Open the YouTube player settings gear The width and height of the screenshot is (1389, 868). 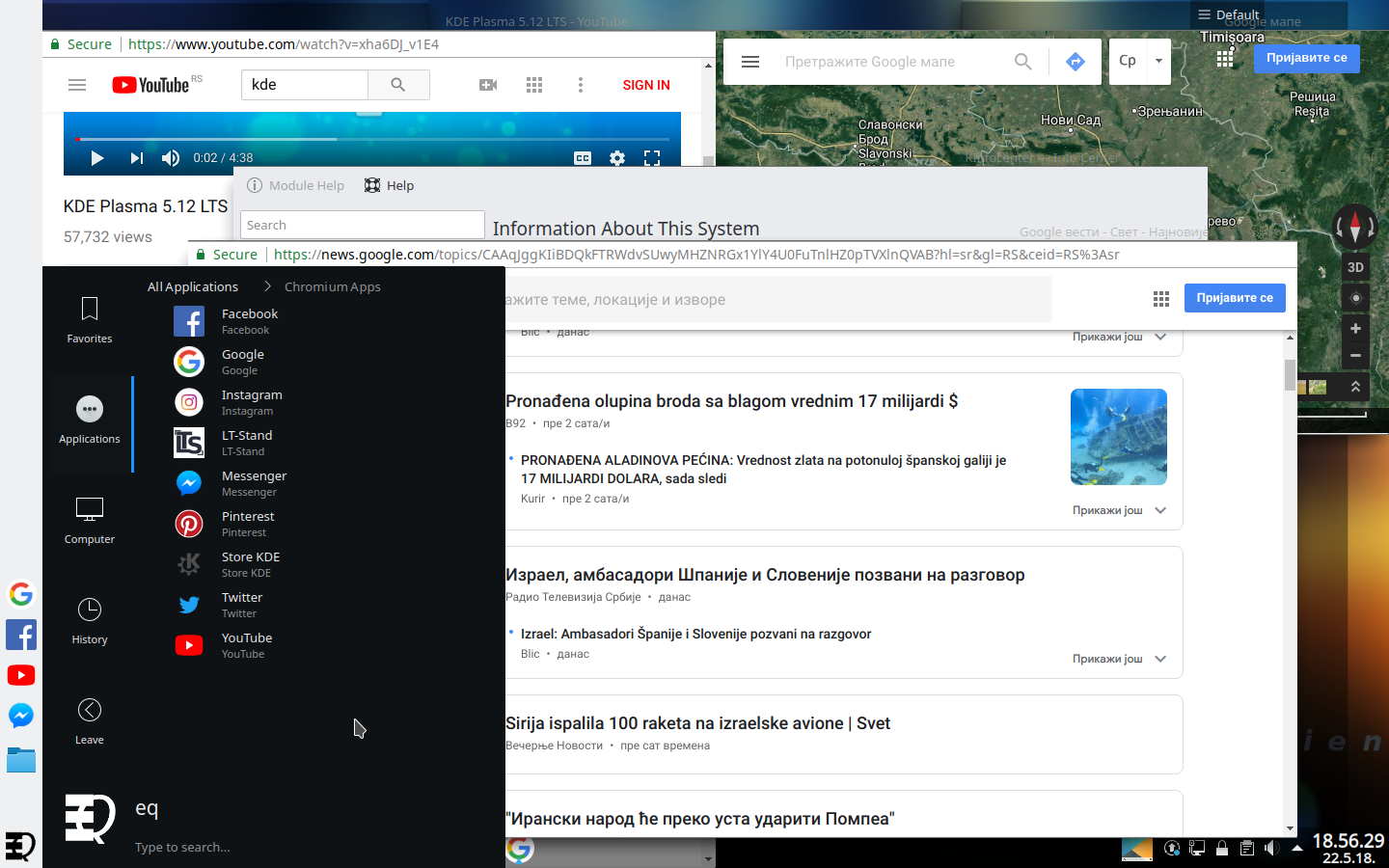[x=617, y=158]
